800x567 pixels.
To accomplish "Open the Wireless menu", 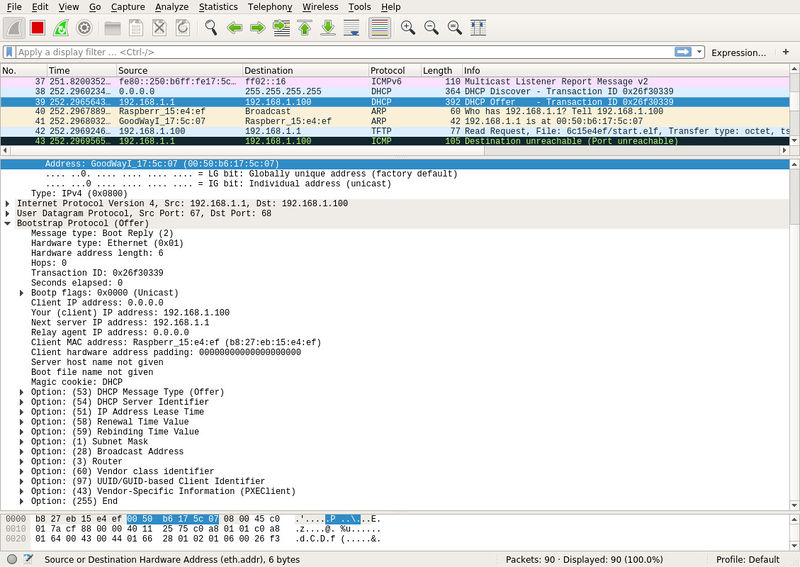I will point(320,7).
